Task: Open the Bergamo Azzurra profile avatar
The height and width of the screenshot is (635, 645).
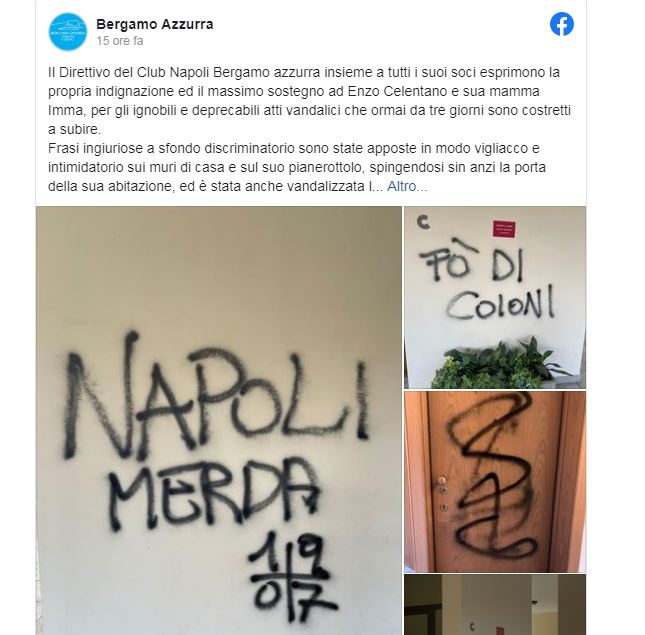Action: 68,32
